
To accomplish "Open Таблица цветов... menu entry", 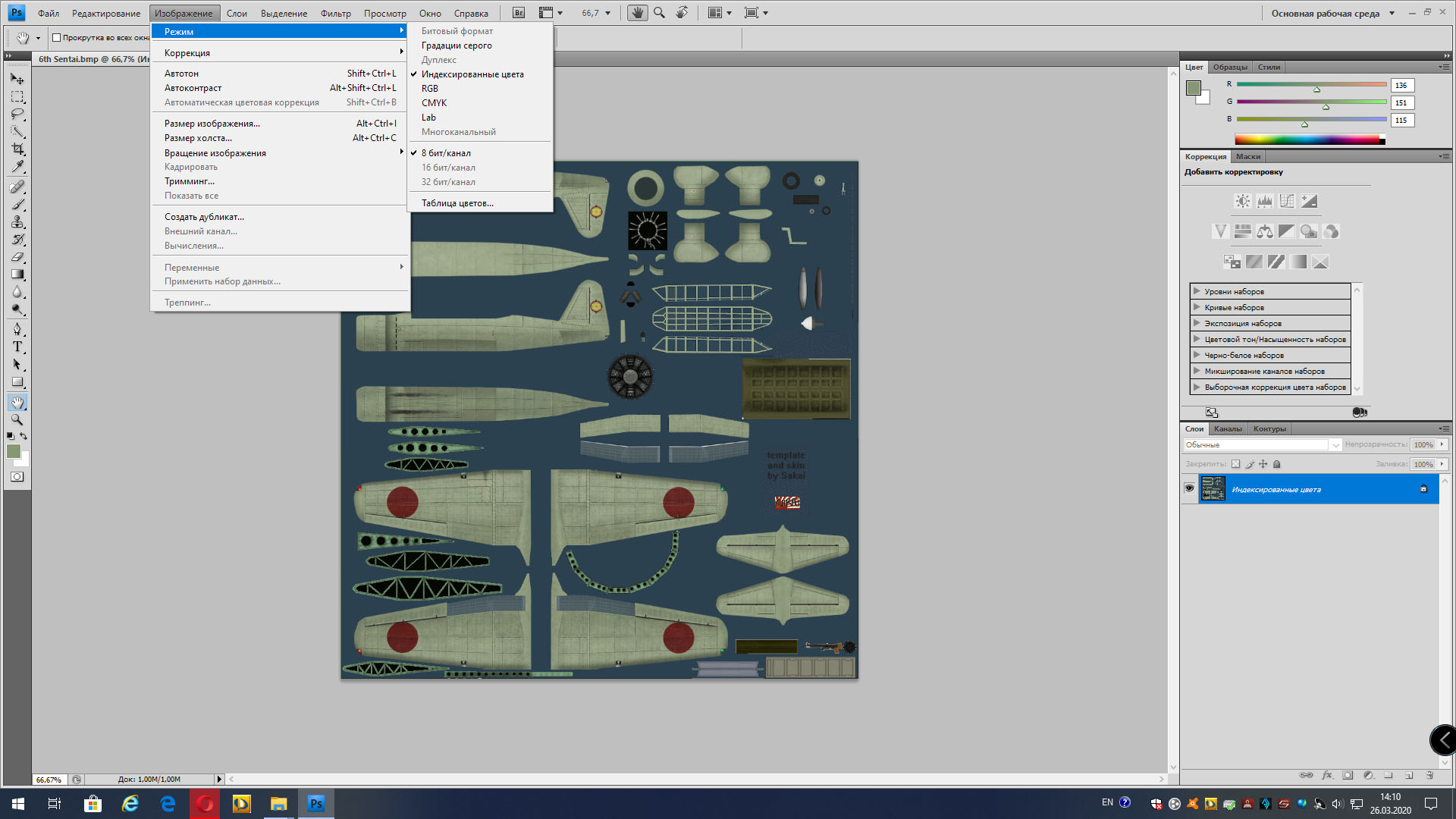I will [x=457, y=203].
